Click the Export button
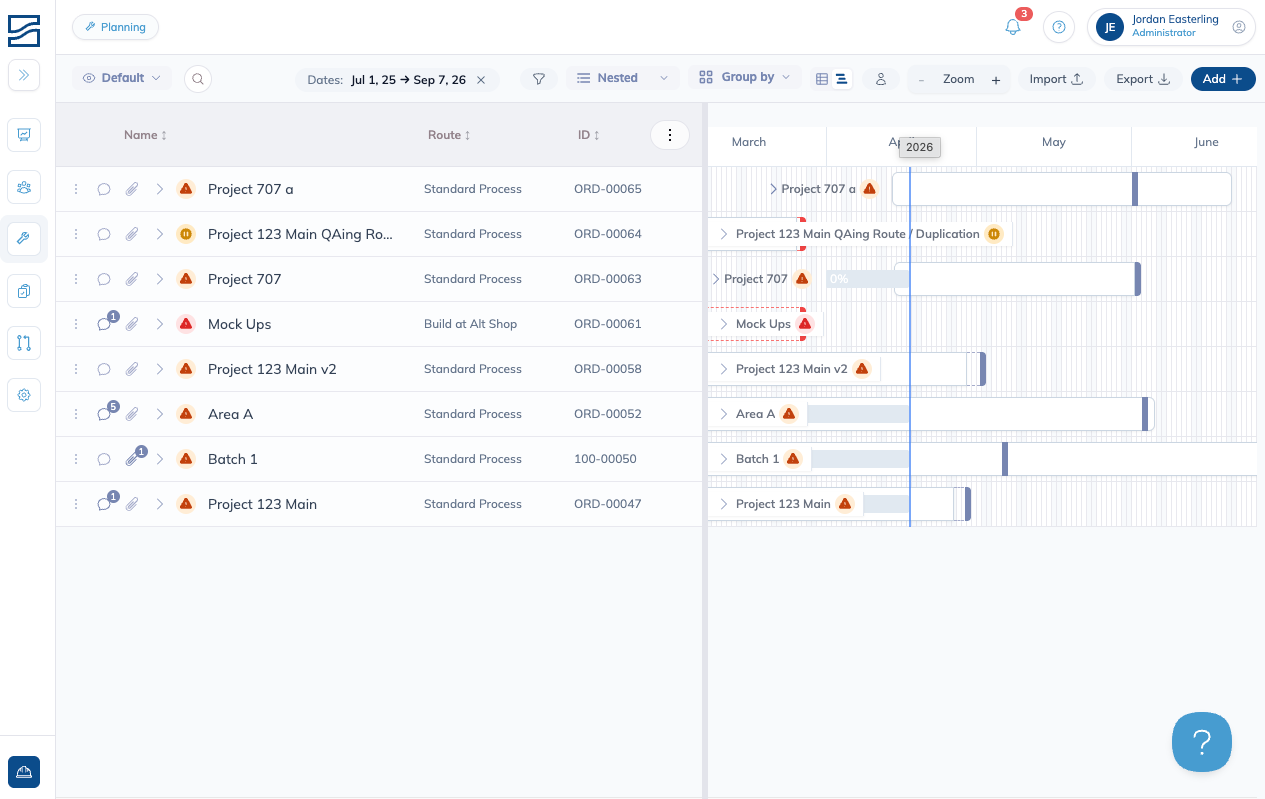The width and height of the screenshot is (1265, 799). [x=1143, y=79]
